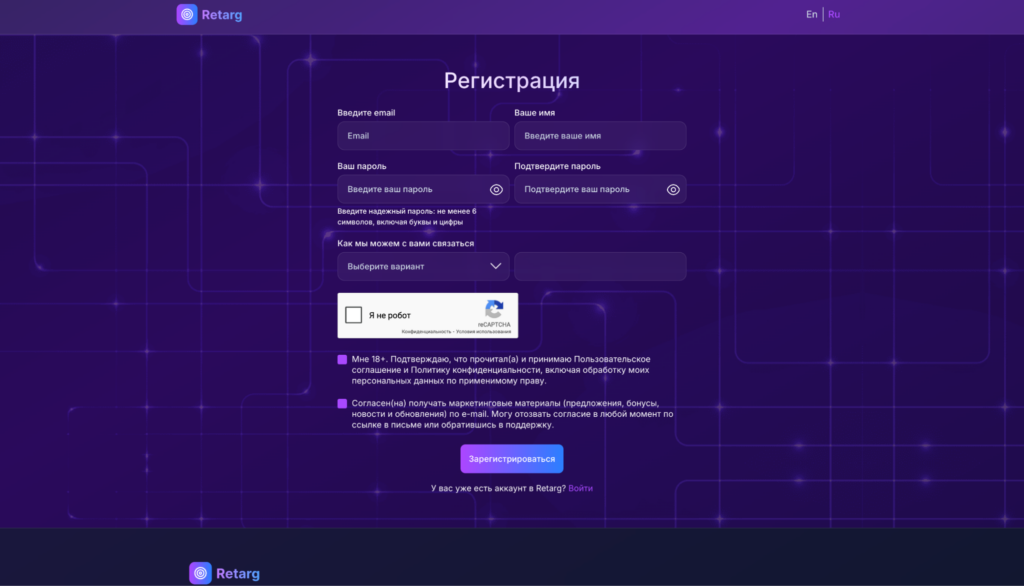1024x586 pixels.
Task: Show confirm password via its eye icon
Action: coord(673,189)
